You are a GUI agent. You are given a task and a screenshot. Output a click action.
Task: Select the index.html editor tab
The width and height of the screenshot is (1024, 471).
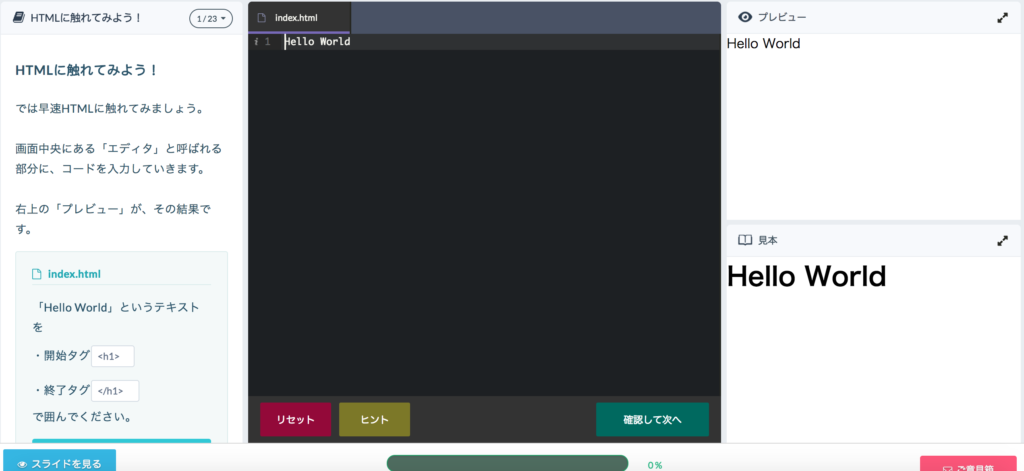299,18
